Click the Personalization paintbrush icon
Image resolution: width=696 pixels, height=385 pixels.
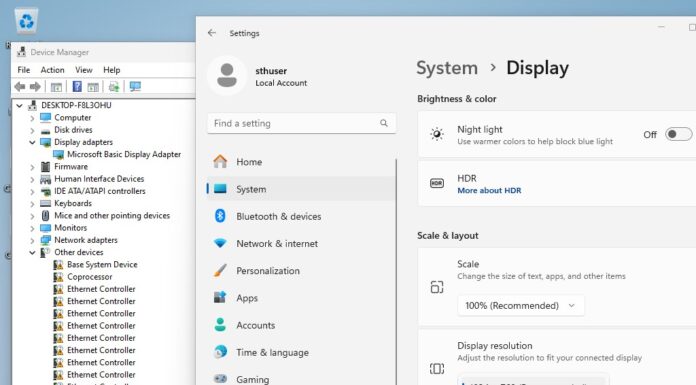point(220,270)
